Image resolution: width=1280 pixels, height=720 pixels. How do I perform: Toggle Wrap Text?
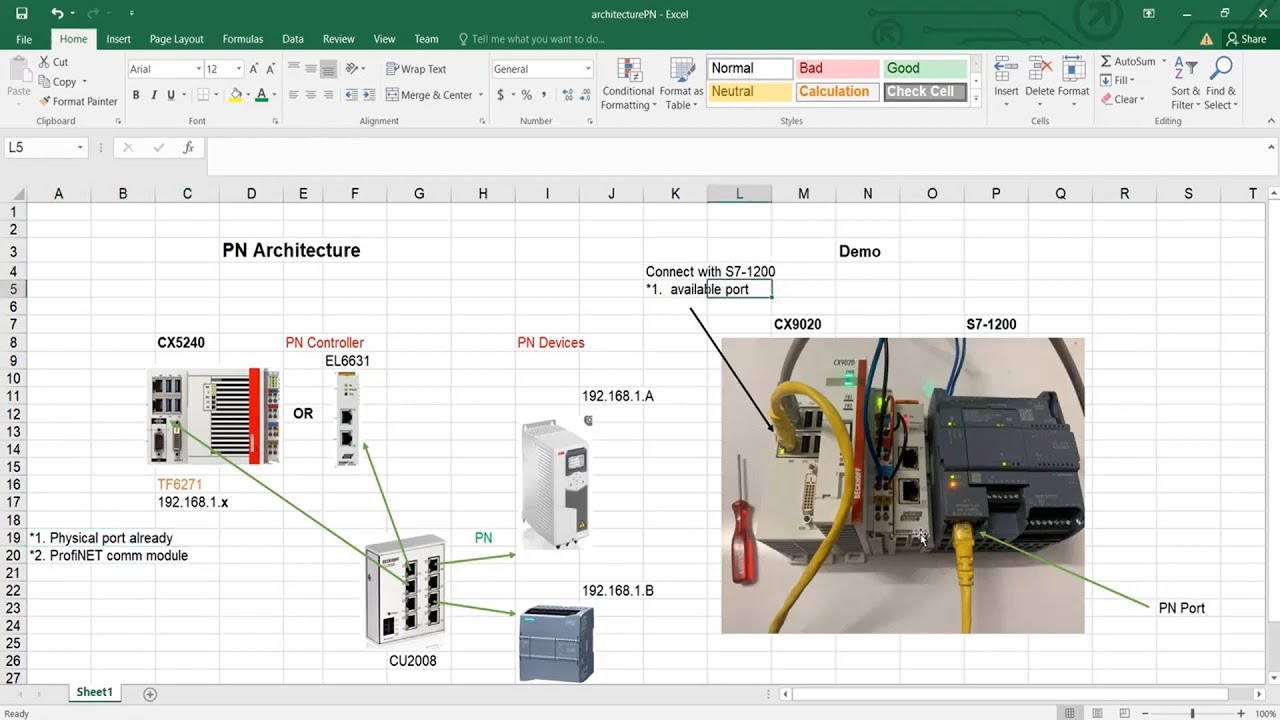pos(416,69)
